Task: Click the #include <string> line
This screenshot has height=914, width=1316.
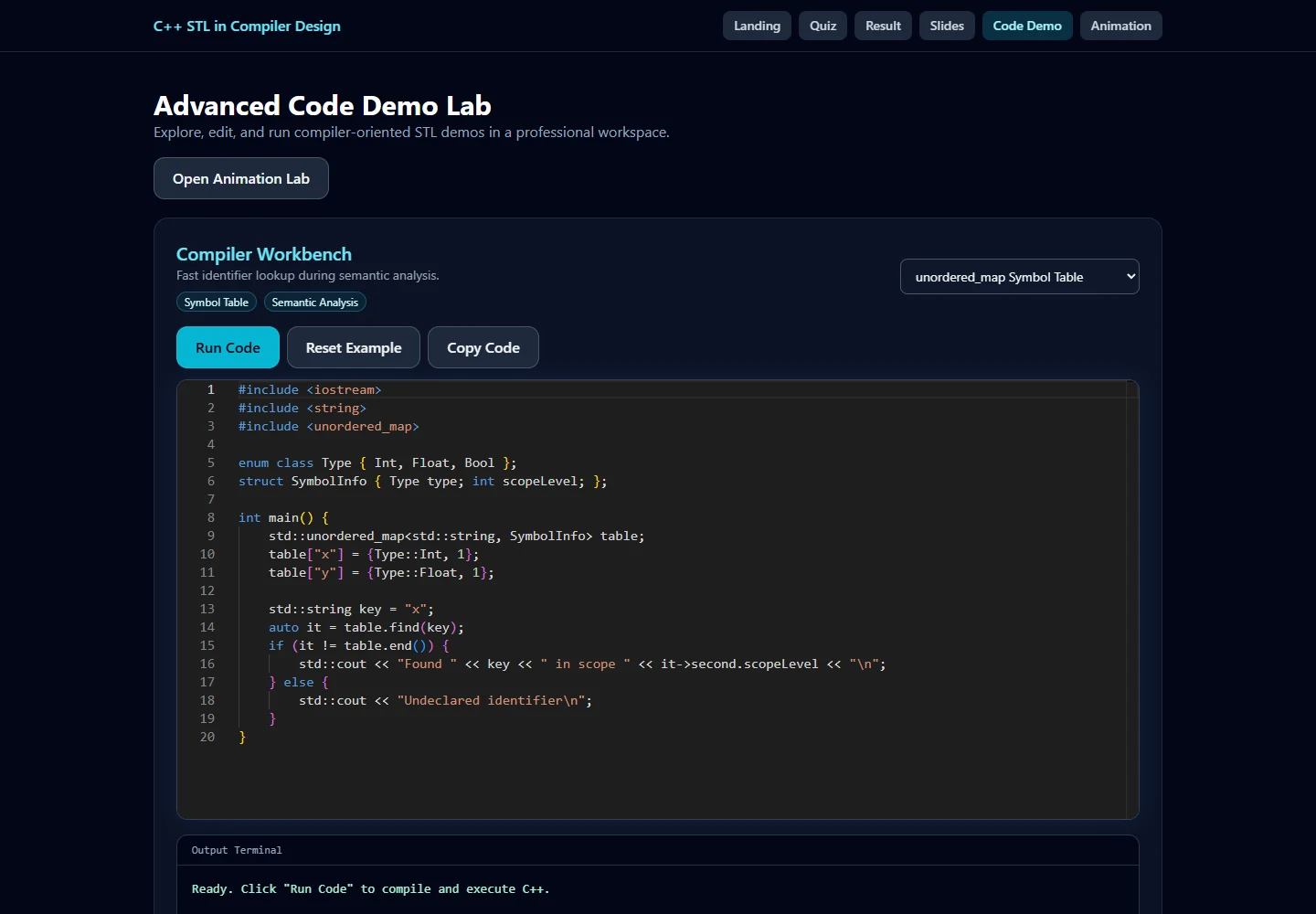Action: 302,408
